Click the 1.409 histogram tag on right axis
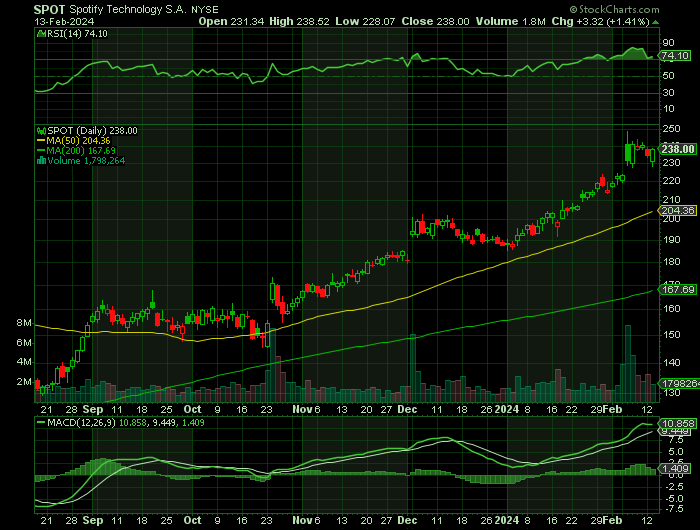This screenshot has width=700, height=530. [x=676, y=468]
